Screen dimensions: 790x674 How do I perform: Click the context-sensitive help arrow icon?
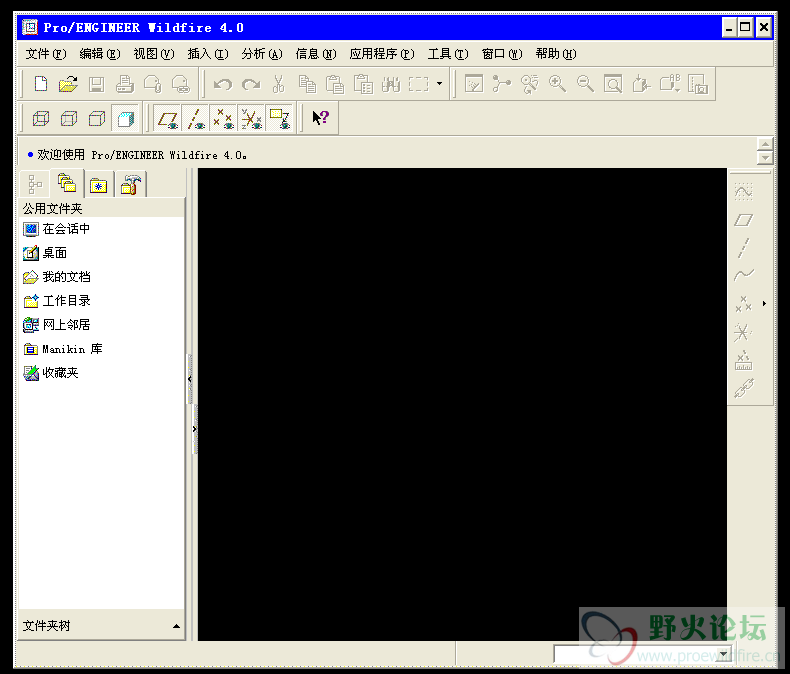pos(320,118)
